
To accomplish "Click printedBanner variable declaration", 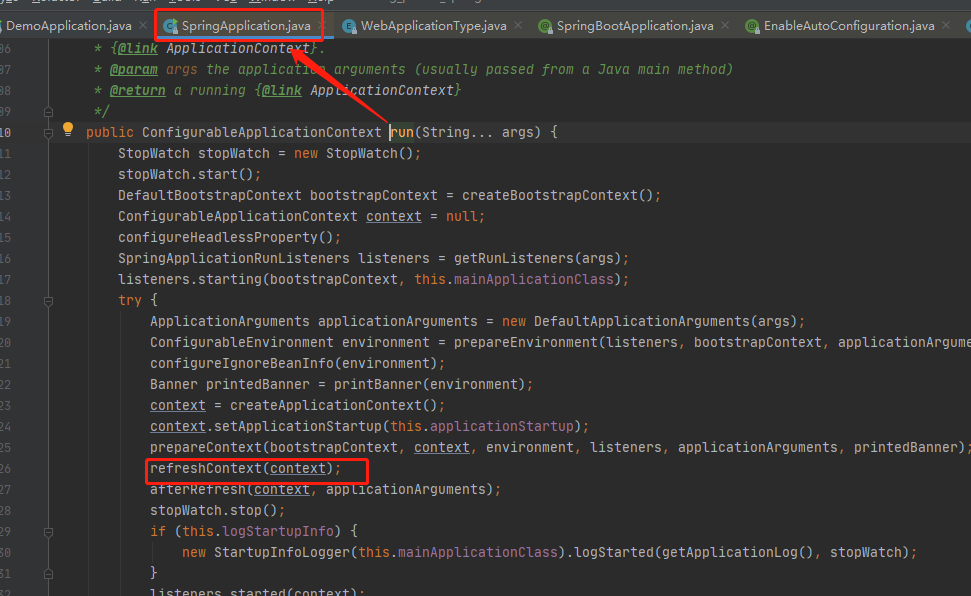I will pyautogui.click(x=258, y=385).
